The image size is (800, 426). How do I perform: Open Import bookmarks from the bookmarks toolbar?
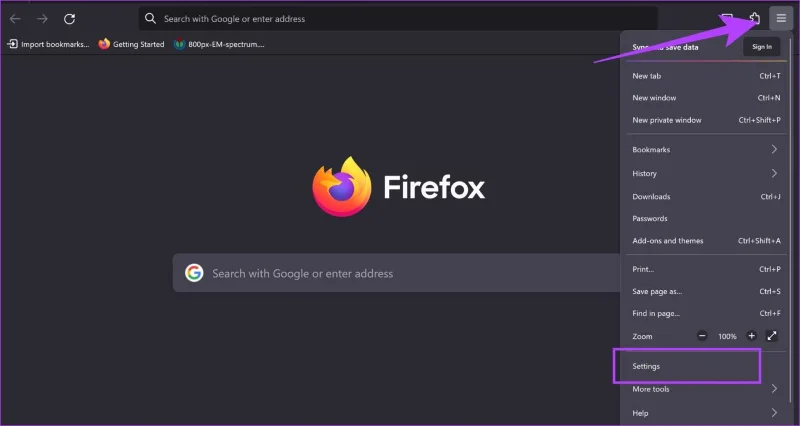[48, 44]
